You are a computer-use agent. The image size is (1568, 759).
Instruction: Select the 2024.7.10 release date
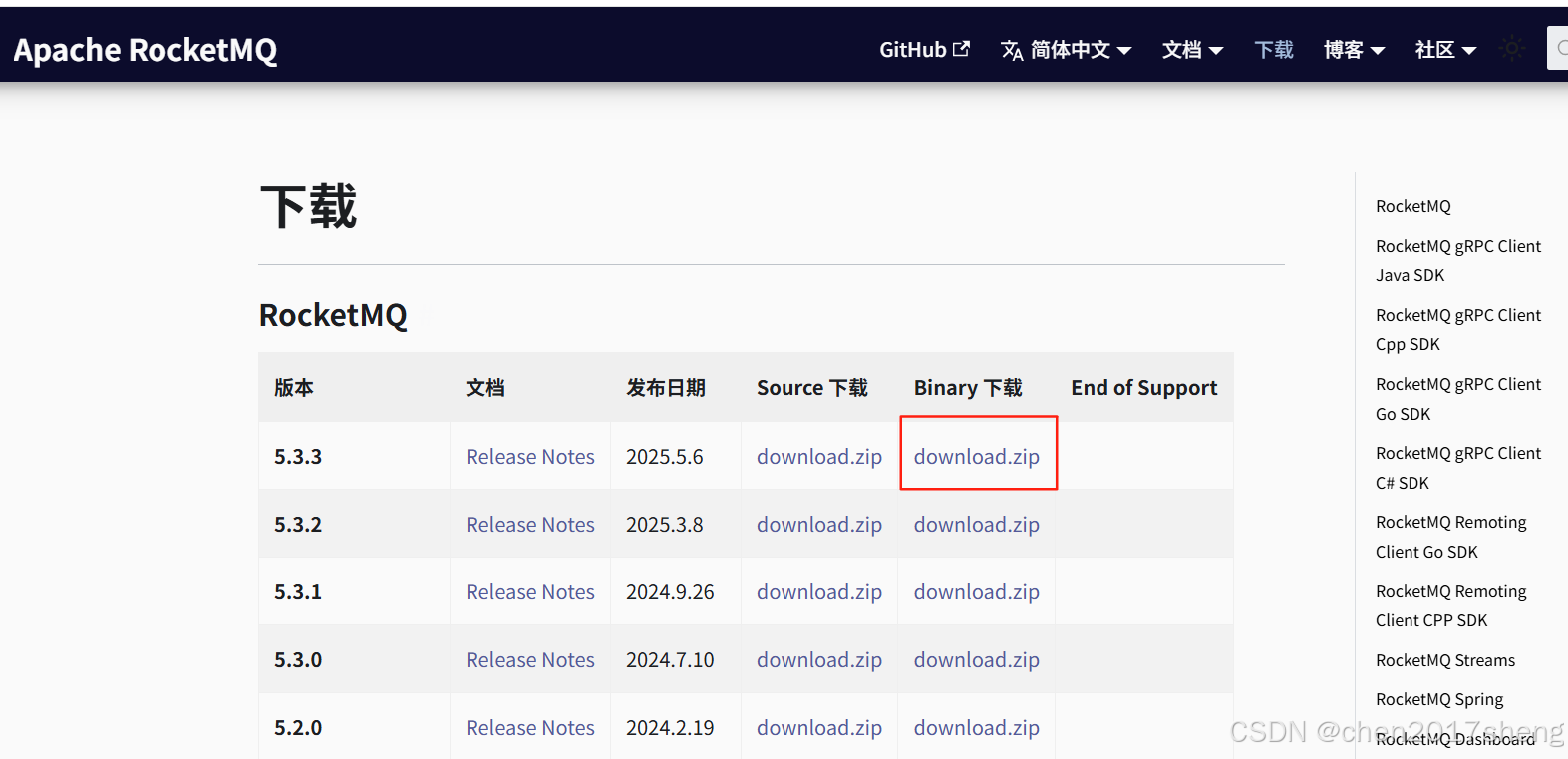pyautogui.click(x=670, y=660)
